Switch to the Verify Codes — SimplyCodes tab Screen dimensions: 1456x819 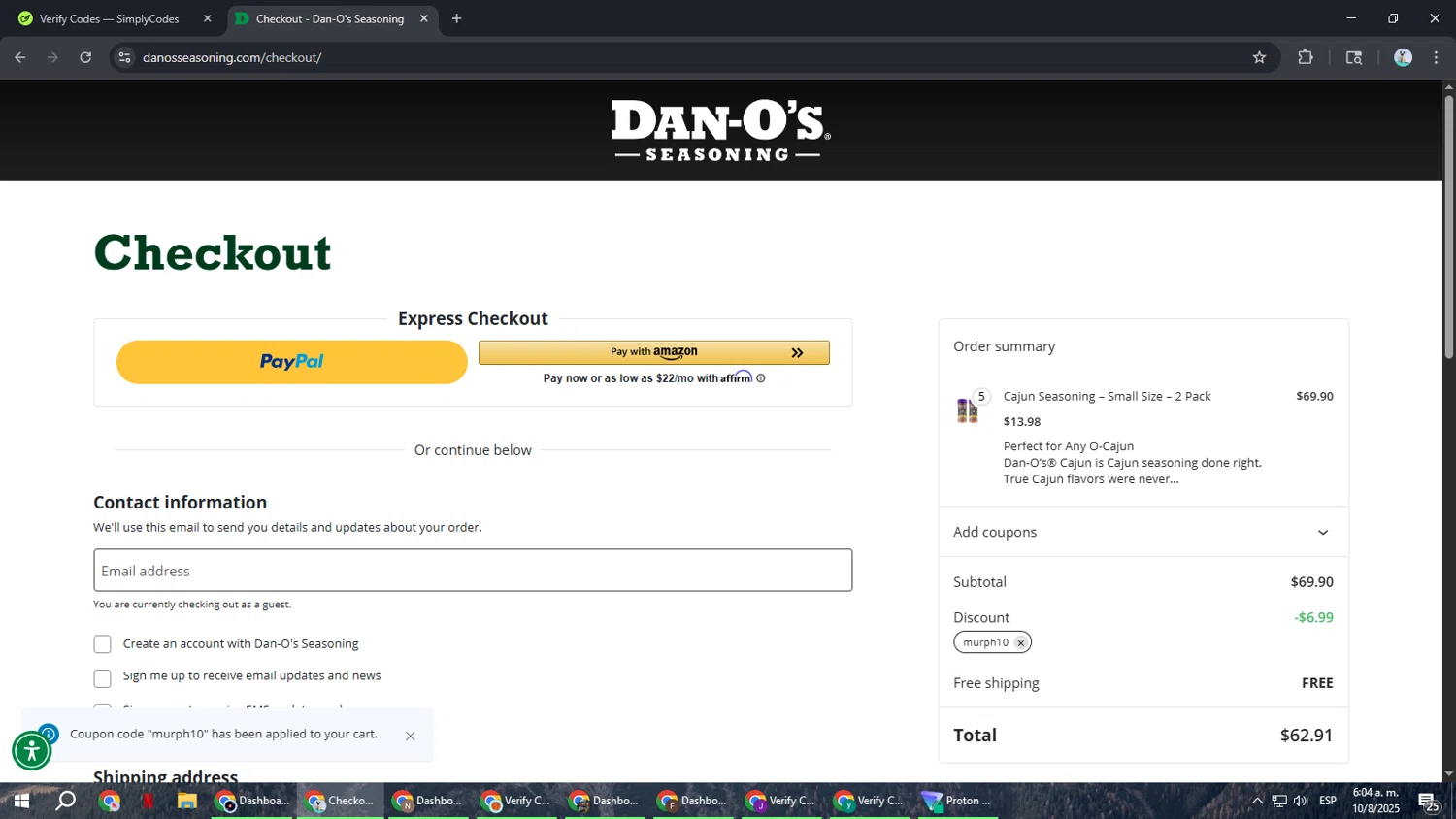click(x=109, y=18)
